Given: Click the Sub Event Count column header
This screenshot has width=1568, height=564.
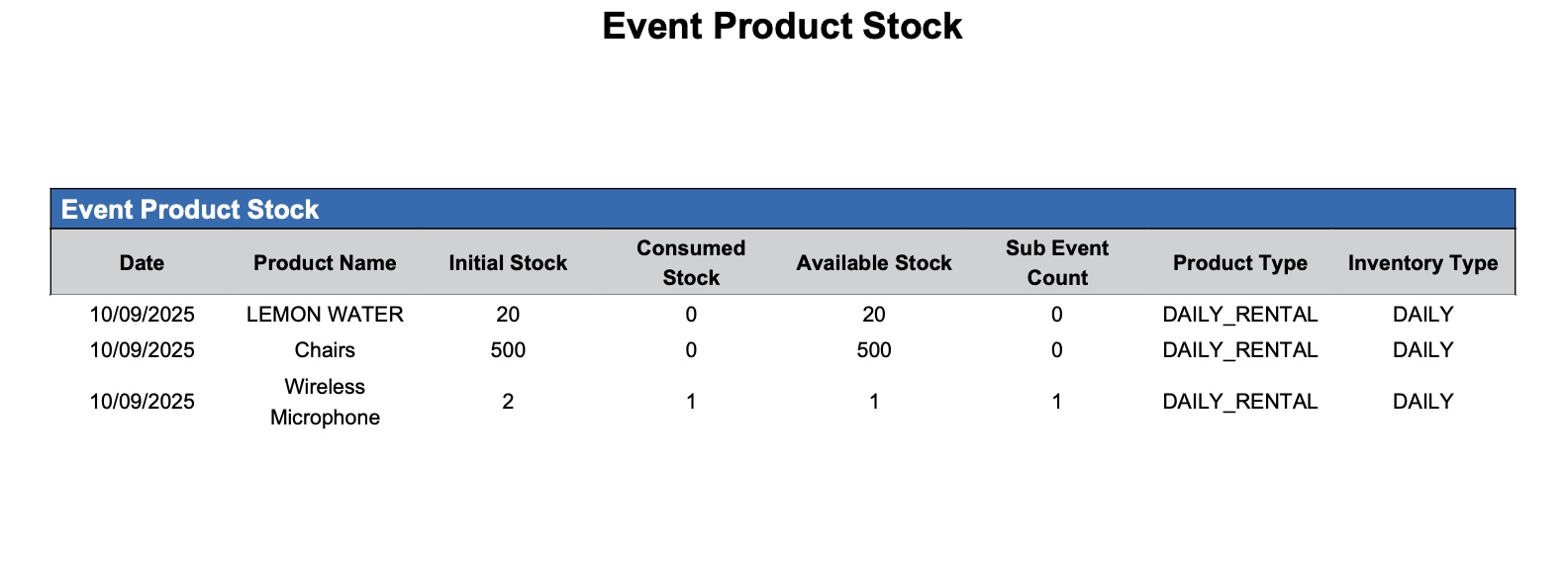Looking at the screenshot, I should click(x=1057, y=263).
